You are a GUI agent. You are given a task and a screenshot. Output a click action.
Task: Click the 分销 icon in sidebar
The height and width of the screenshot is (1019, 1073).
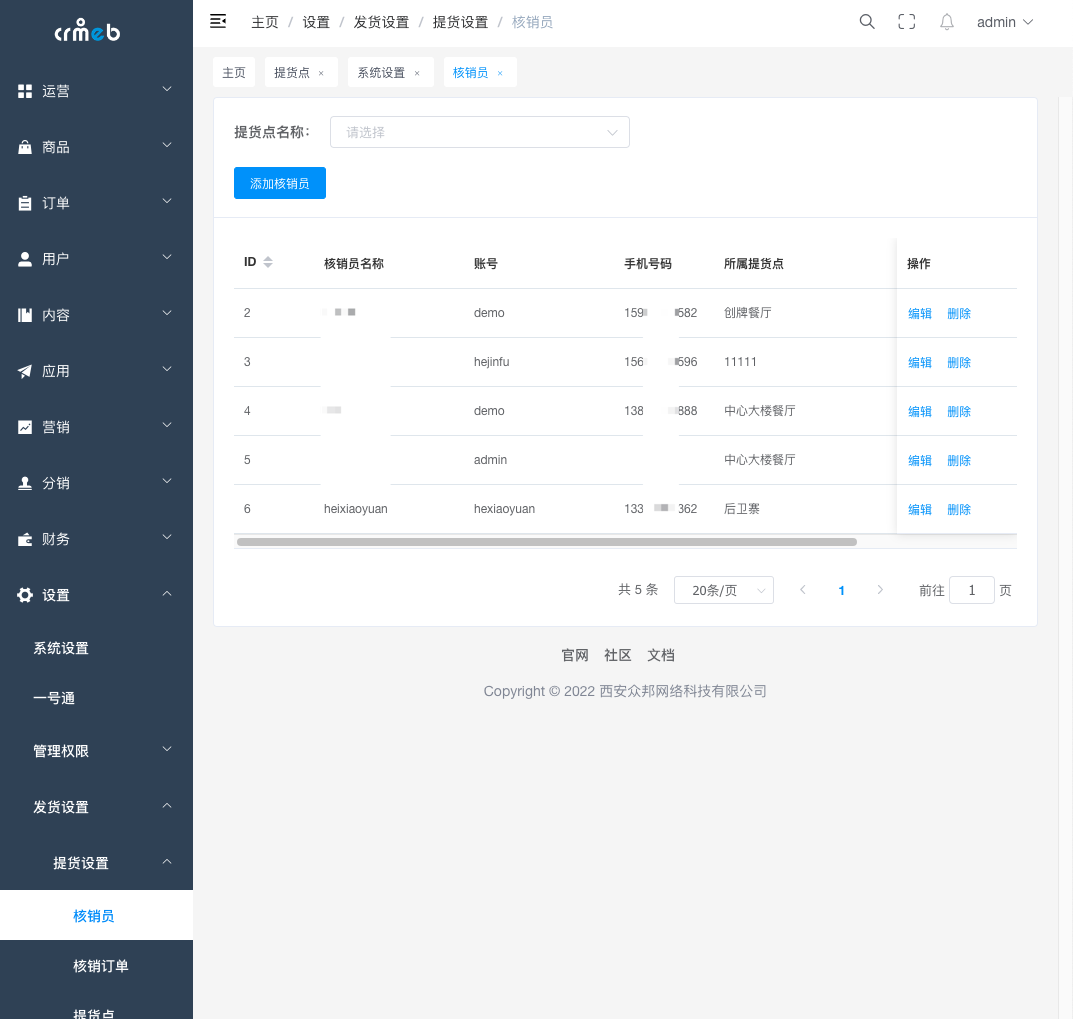(x=25, y=483)
